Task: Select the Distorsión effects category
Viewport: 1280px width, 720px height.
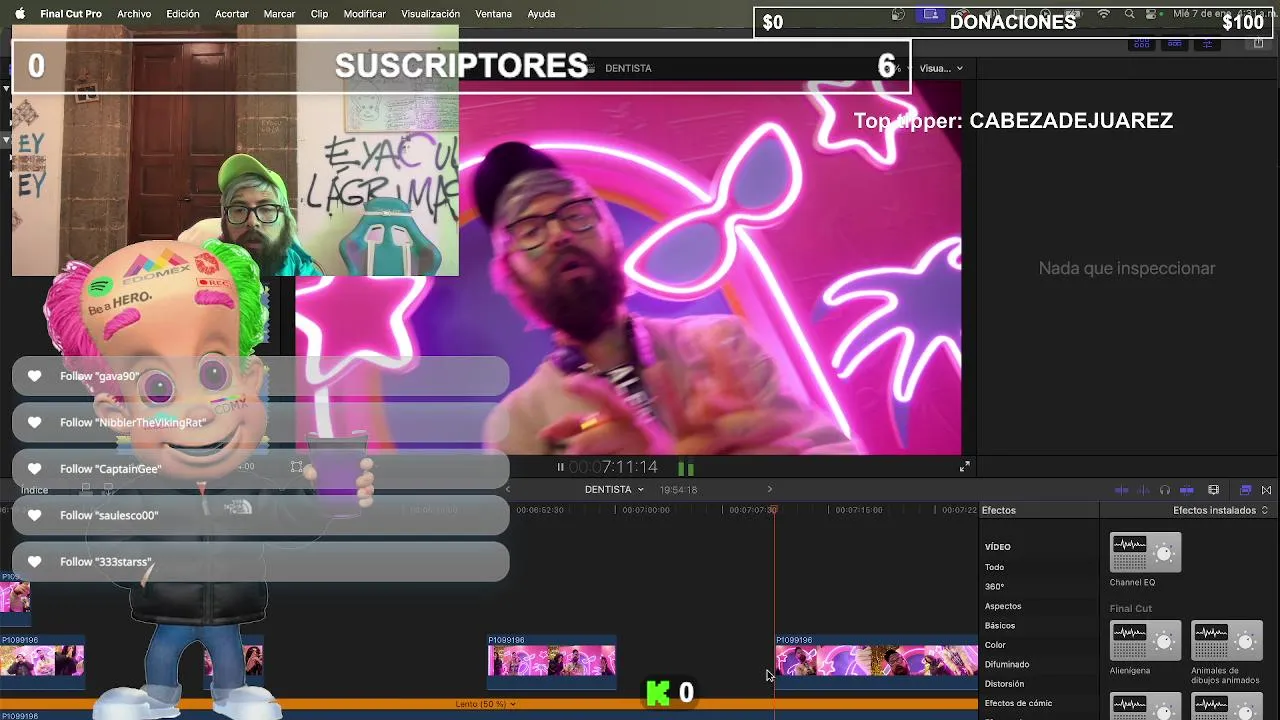Action: click(x=1004, y=684)
